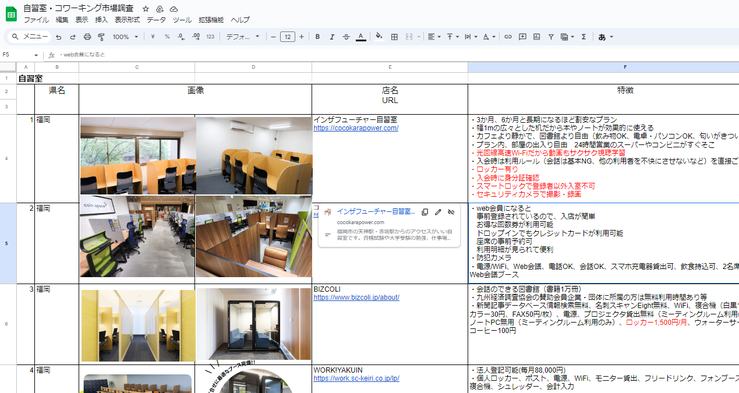Open the fill color picker
The image size is (739, 393).
click(x=378, y=37)
